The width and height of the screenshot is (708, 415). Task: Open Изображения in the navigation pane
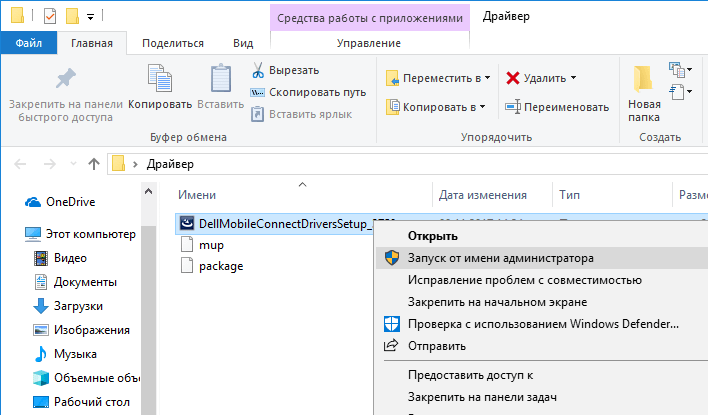click(x=92, y=330)
